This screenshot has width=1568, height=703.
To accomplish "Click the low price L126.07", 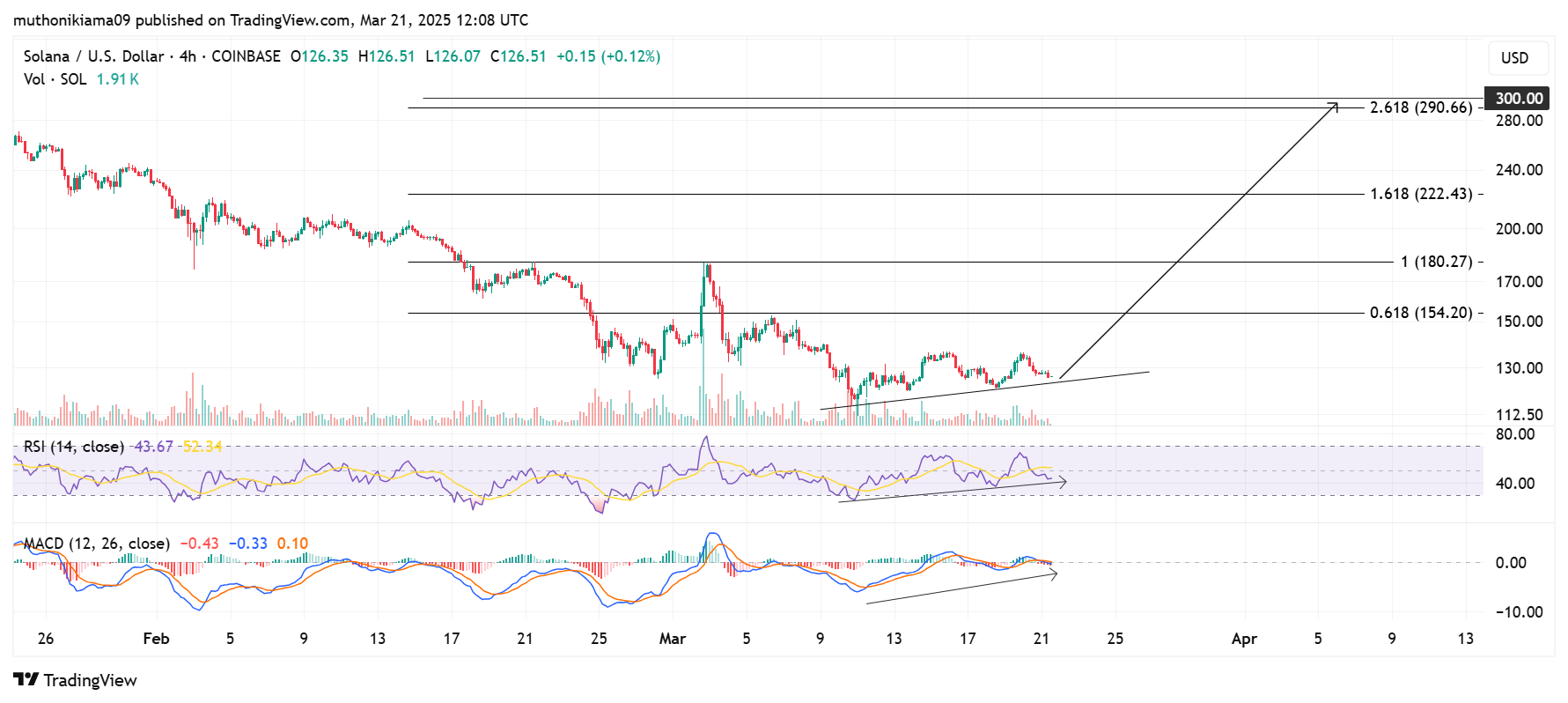I will pyautogui.click(x=453, y=56).
